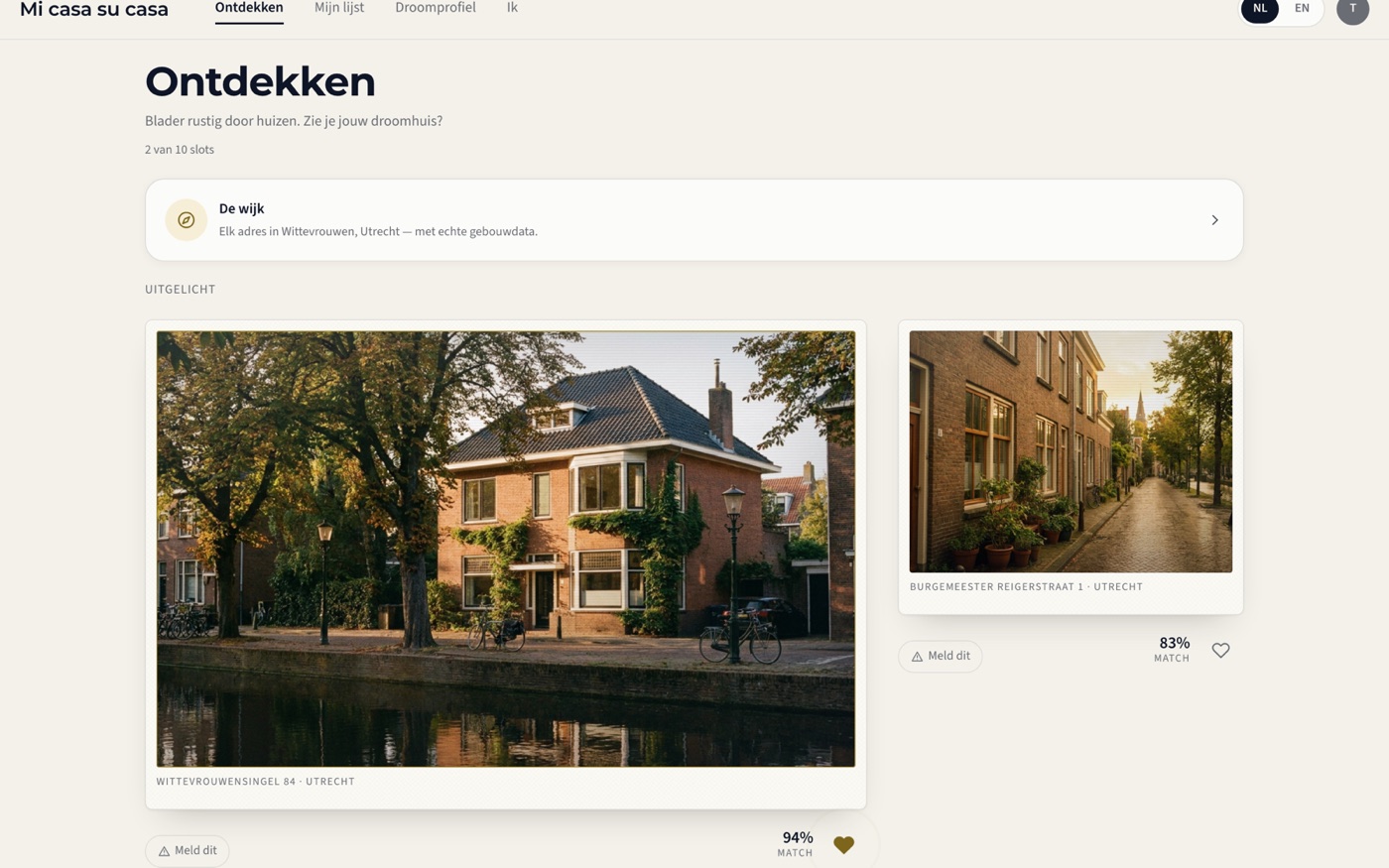Click the BURGEMEESTER REIGERSTRAAT 1 · UTRECHT caption
The width and height of the screenshot is (1389, 868).
1026,587
